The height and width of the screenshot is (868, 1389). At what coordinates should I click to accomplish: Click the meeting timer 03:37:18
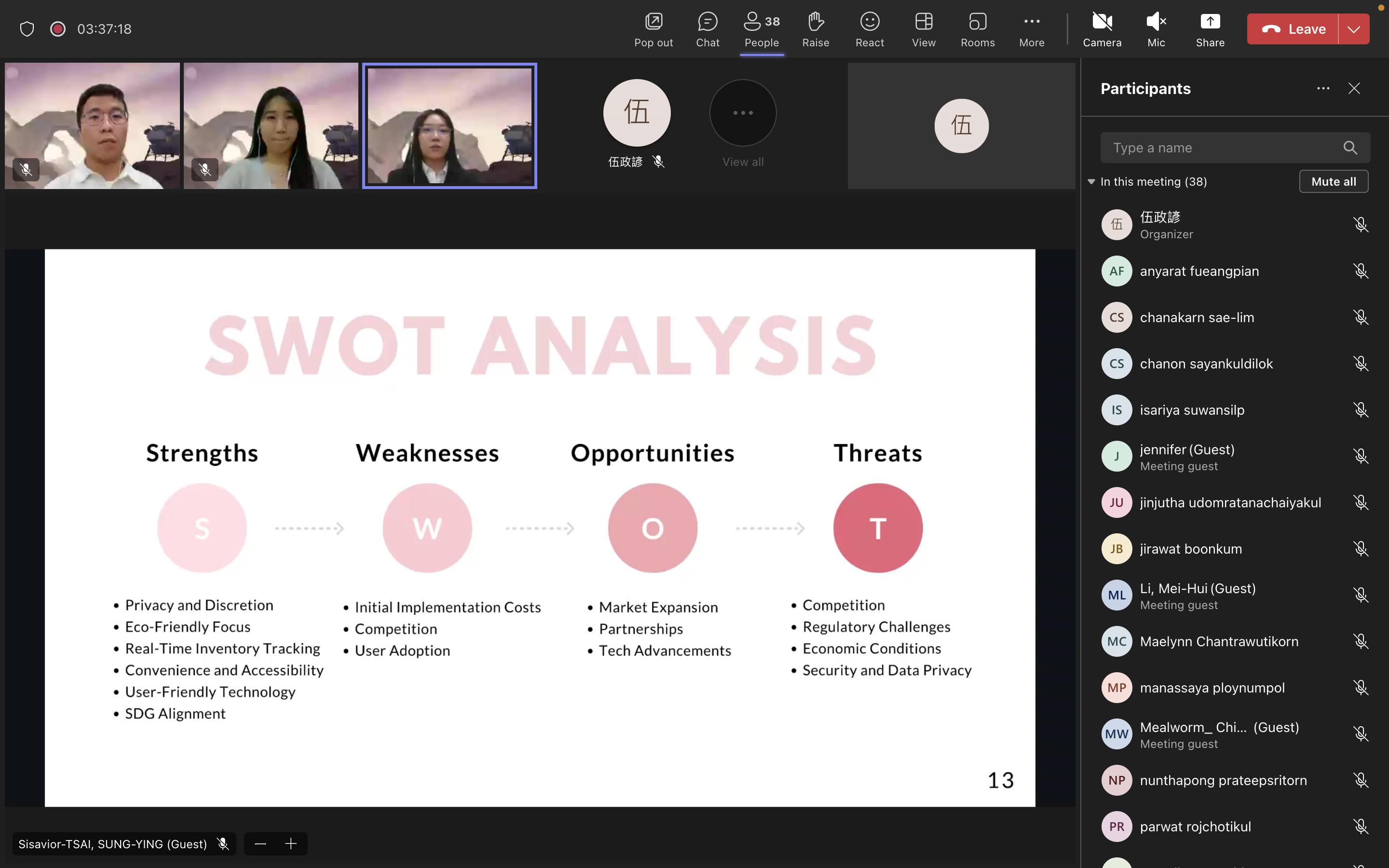tap(105, 29)
